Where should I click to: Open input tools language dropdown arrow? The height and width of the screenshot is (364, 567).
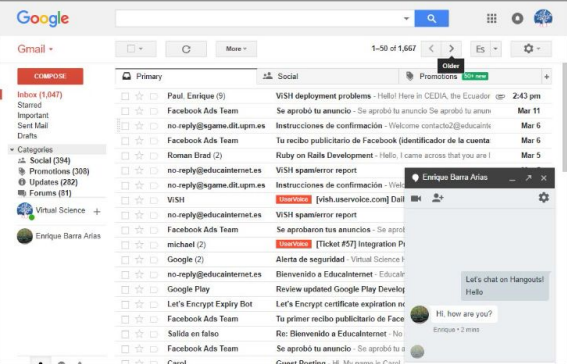coord(496,49)
